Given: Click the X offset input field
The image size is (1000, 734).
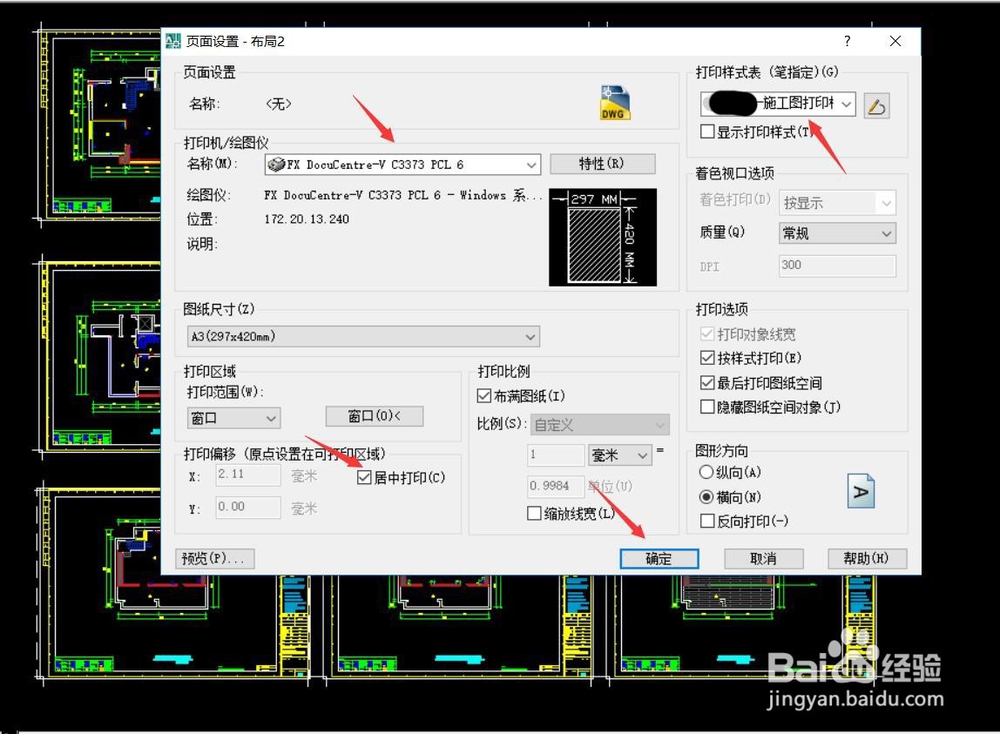Looking at the screenshot, I should coord(247,474).
